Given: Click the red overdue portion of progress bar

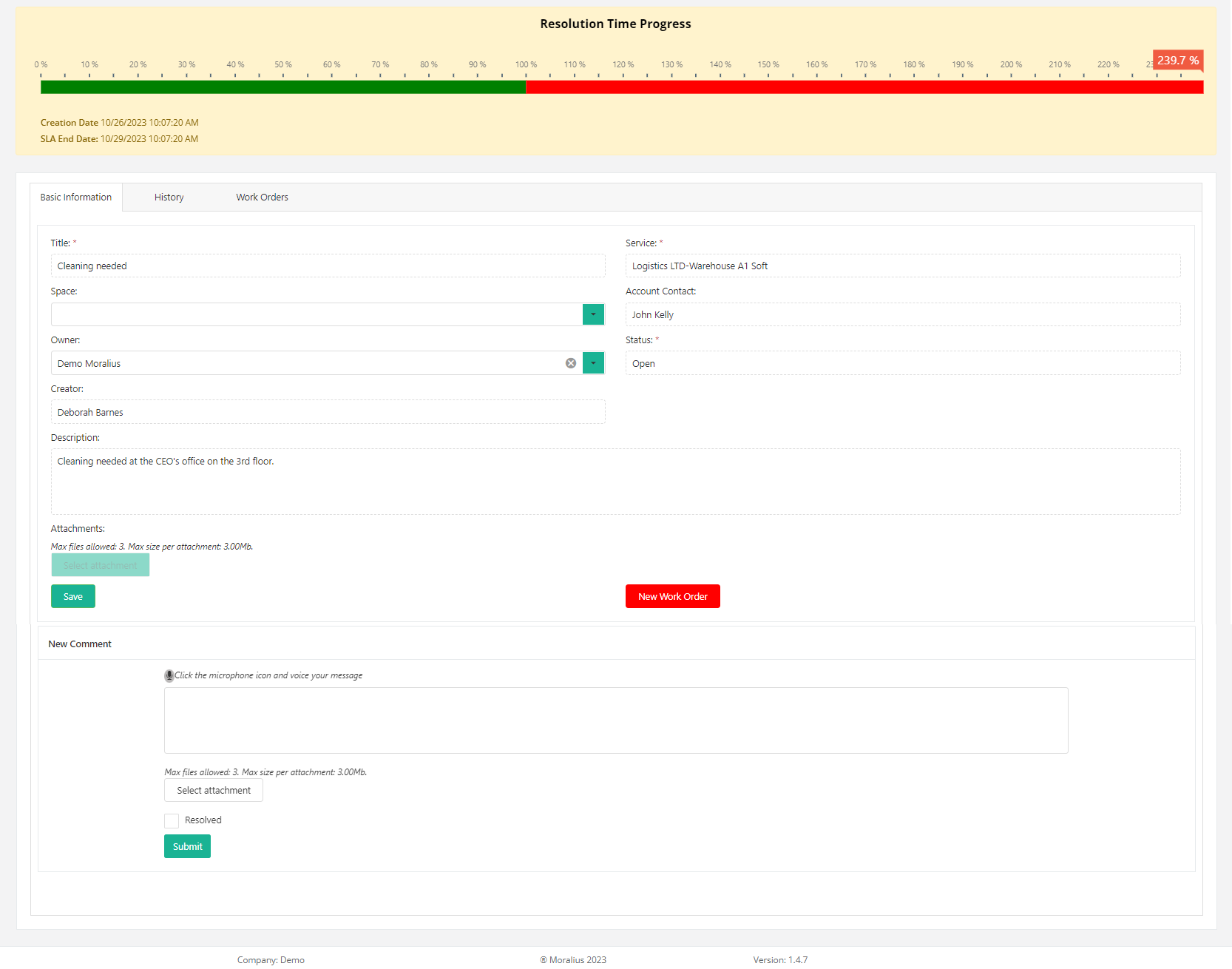Looking at the screenshot, I should (864, 87).
